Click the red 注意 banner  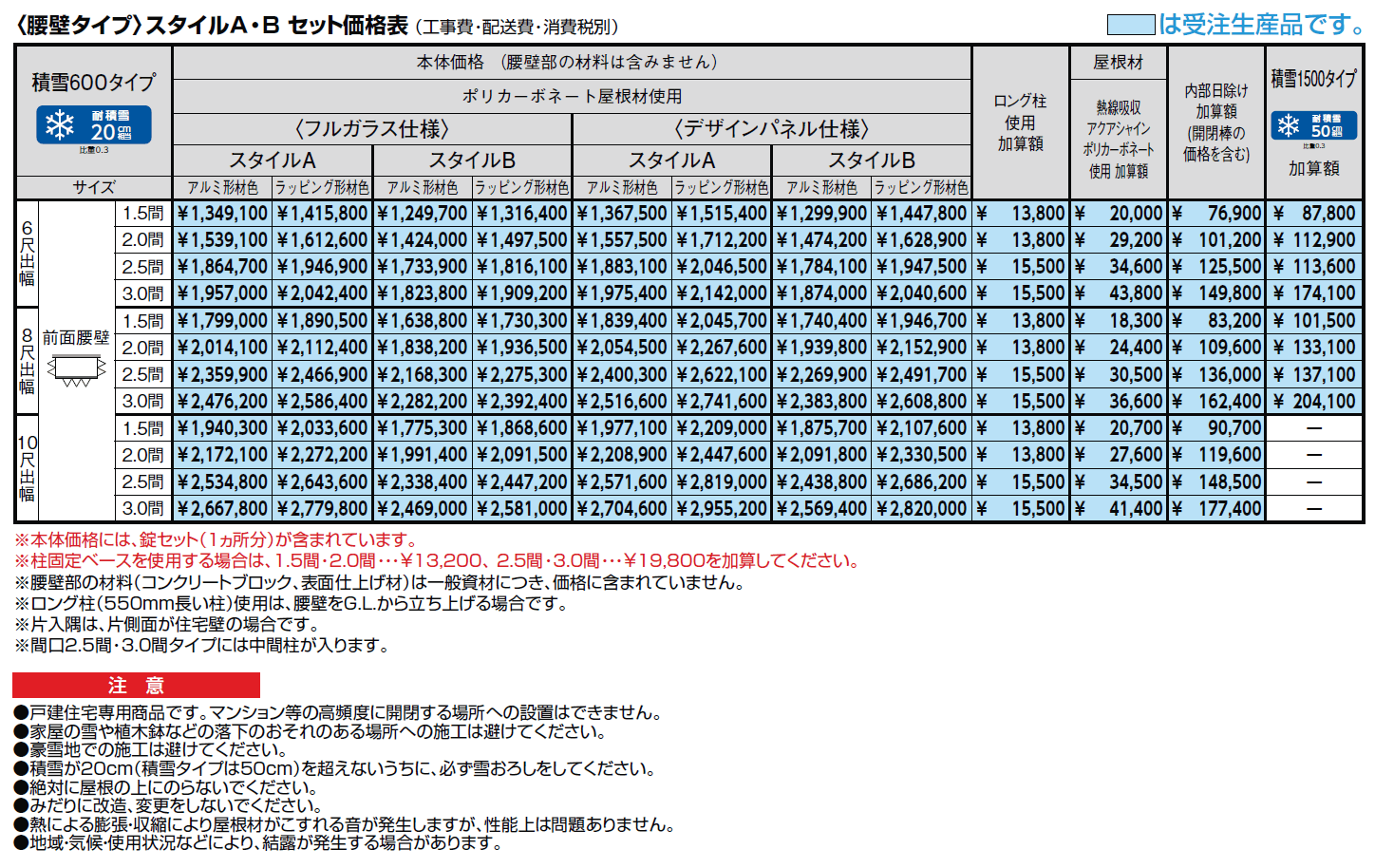pos(135,685)
